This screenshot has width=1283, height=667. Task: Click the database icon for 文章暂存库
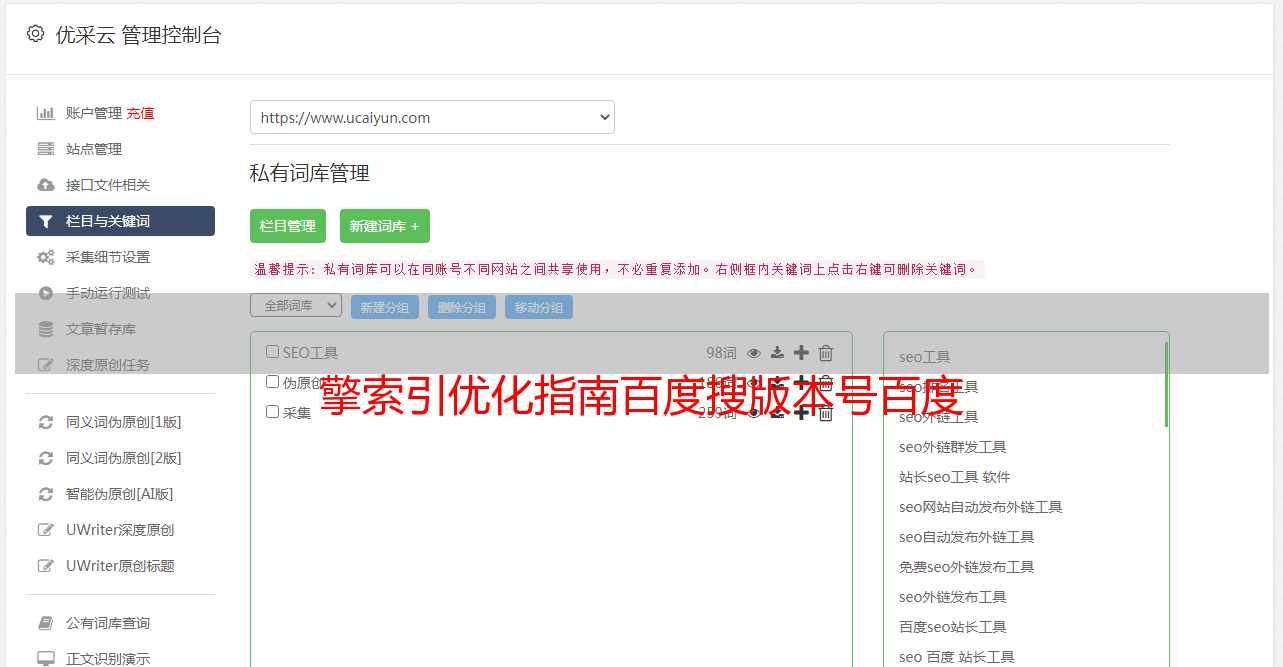[45, 329]
